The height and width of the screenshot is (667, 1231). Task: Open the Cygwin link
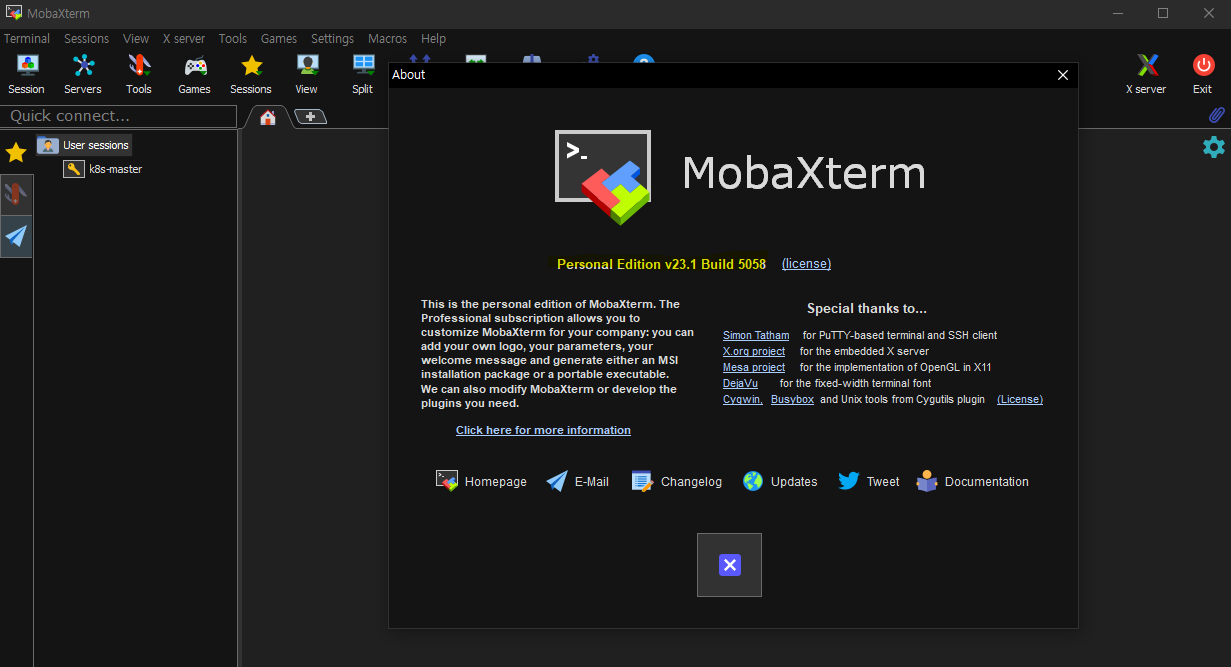click(743, 399)
